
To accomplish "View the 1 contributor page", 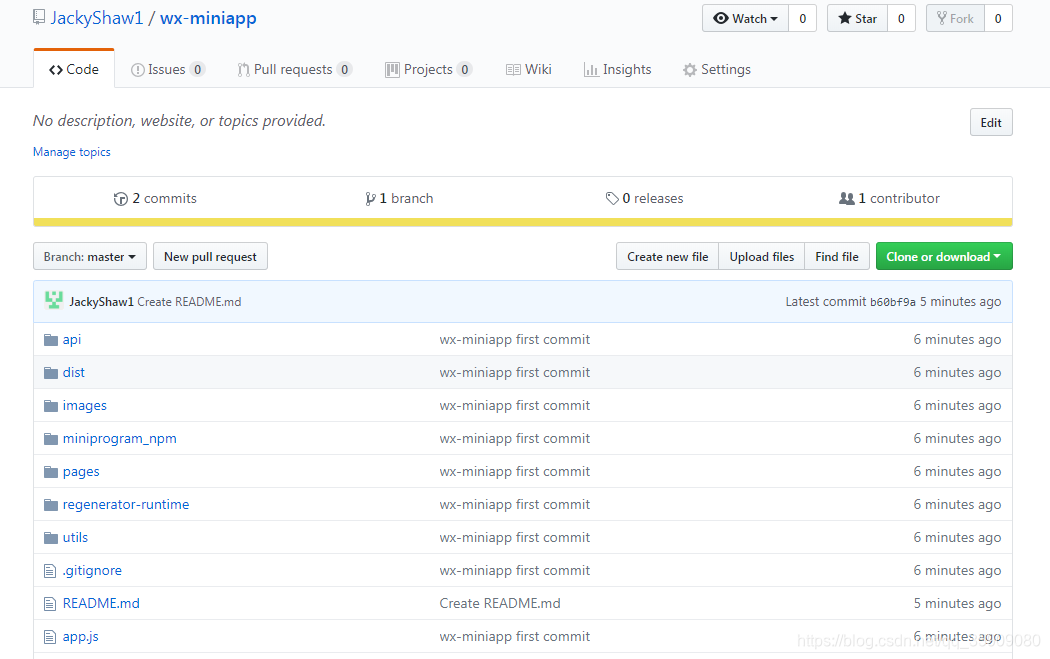I will tap(889, 198).
